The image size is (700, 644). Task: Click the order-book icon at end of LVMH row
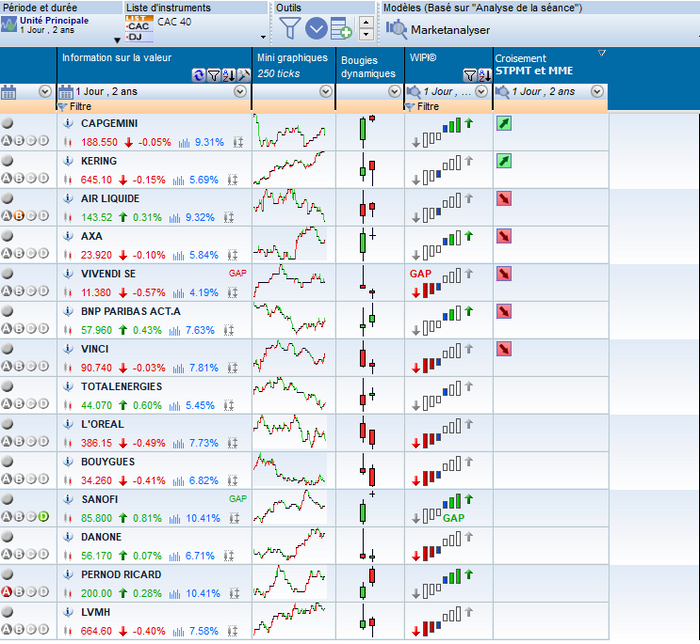coord(233,631)
